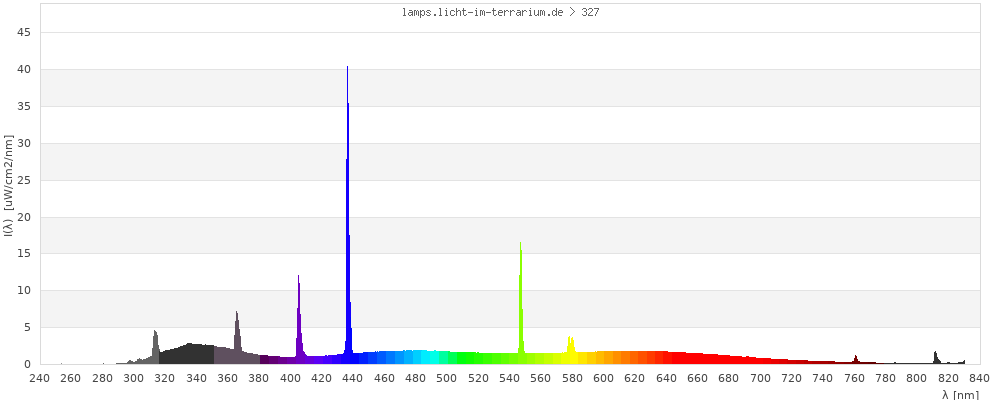Select the gray UV peak near 313 nm
Image resolution: width=1000 pixels, height=400 pixels.
pos(155,346)
